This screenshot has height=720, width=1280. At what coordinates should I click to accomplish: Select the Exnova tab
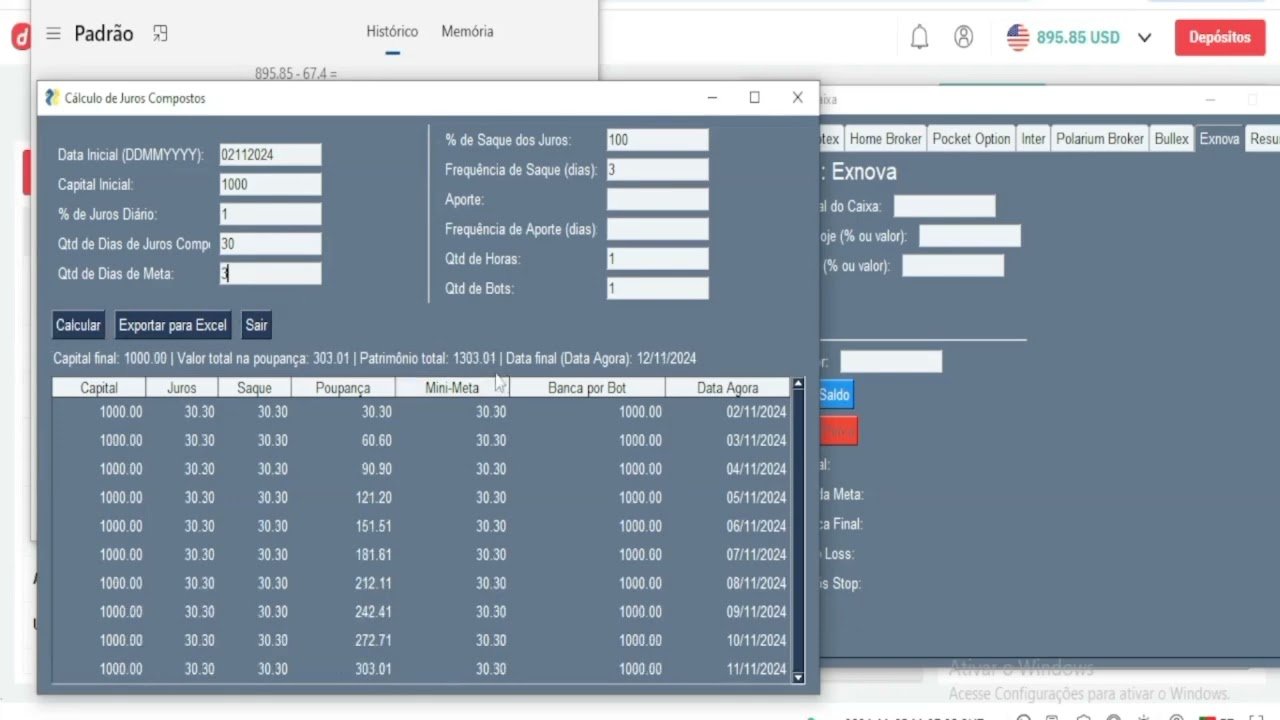pos(1219,139)
